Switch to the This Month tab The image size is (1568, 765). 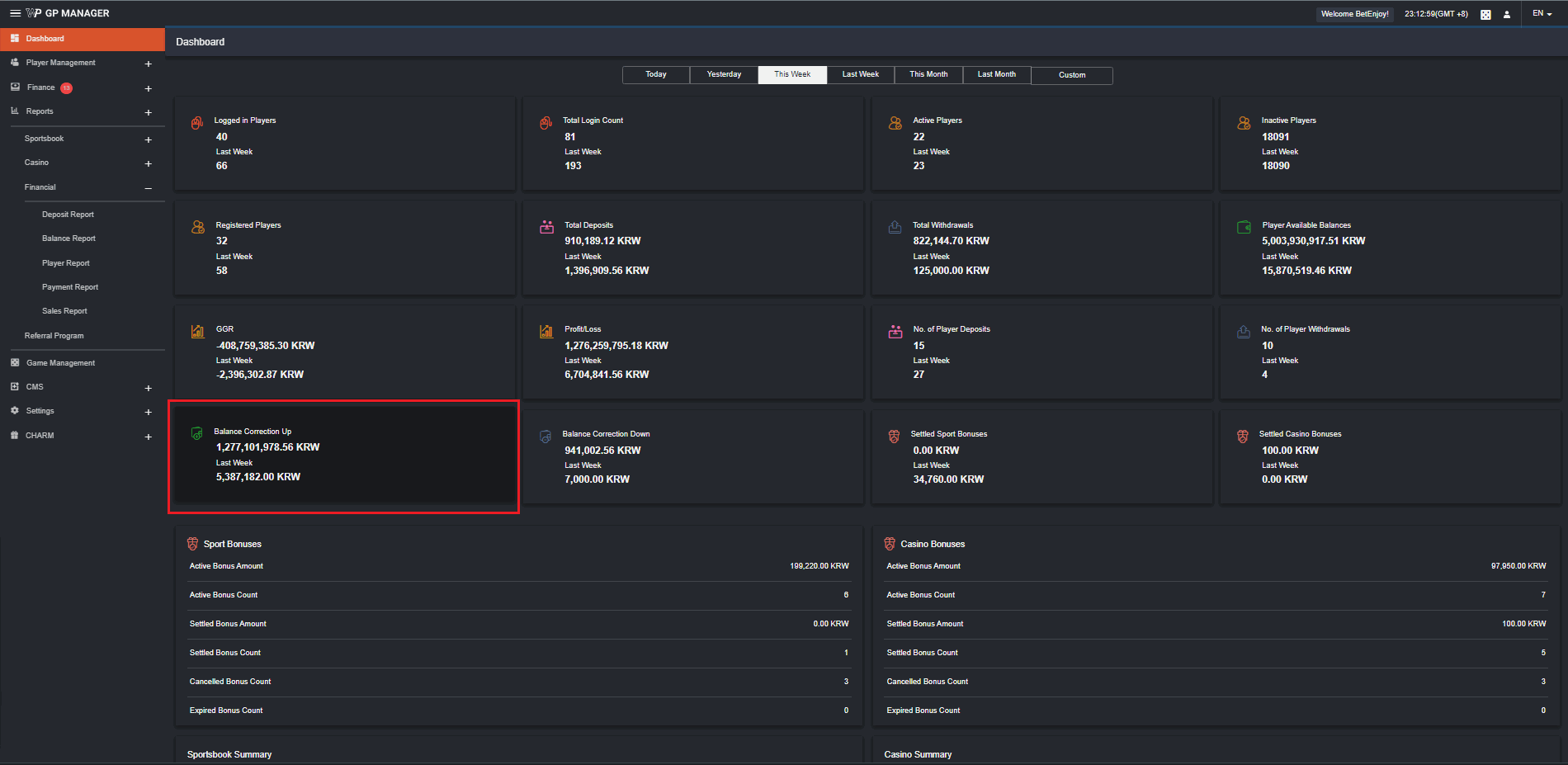coord(928,75)
